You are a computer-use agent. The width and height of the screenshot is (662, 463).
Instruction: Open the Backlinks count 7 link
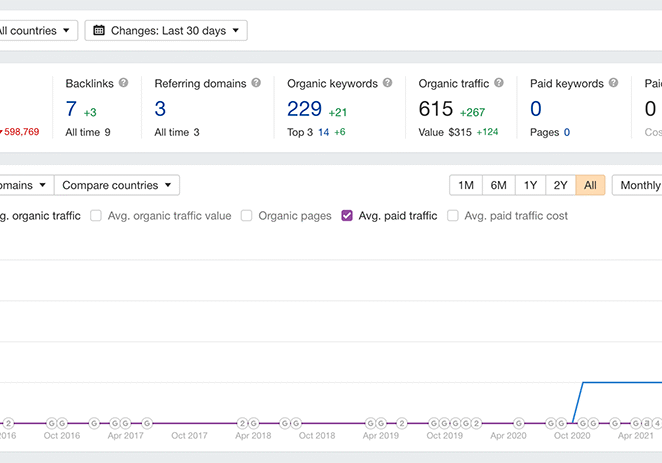[71, 109]
